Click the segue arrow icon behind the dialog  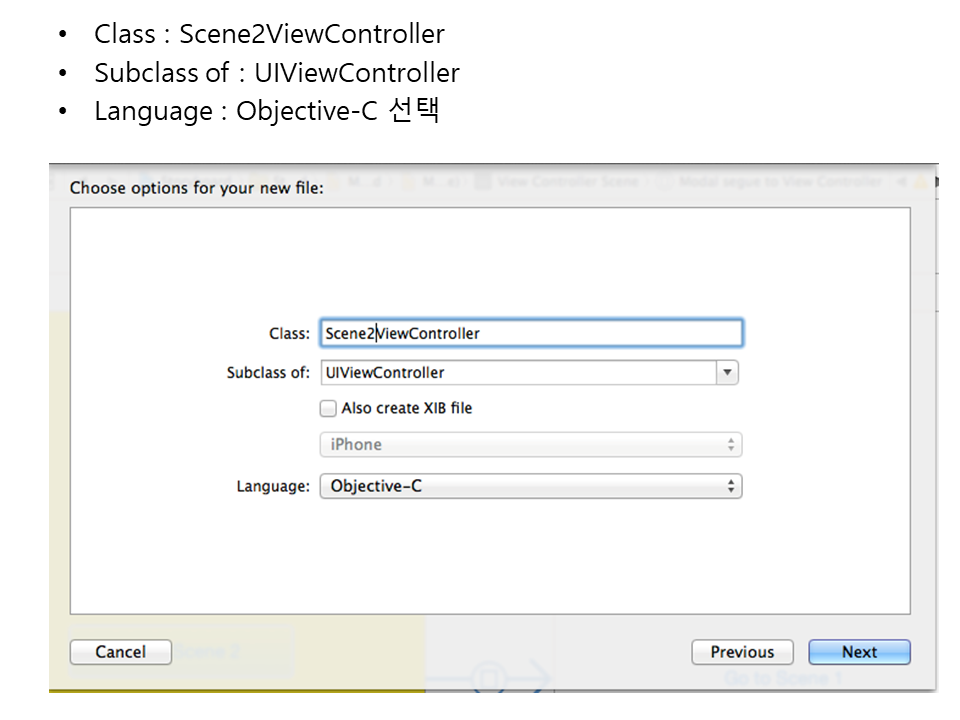[490, 679]
